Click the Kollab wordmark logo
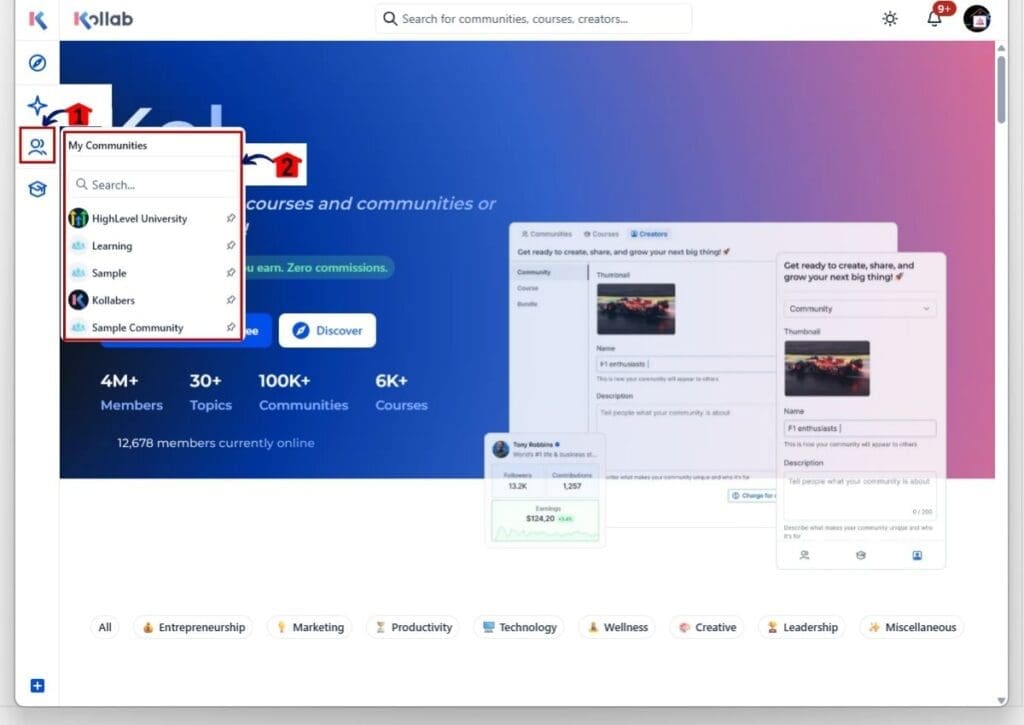The image size is (1024, 725). coord(103,20)
